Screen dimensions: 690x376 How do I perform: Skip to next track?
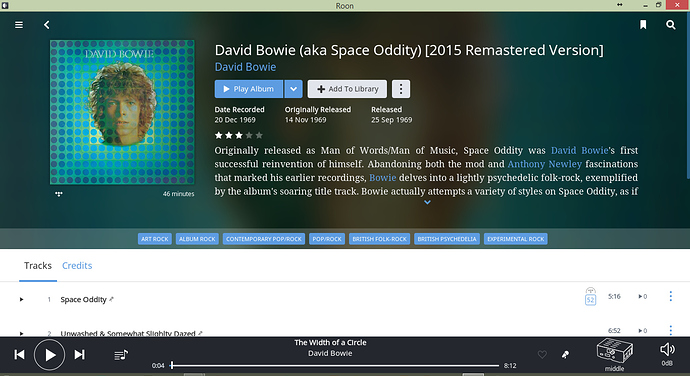coord(79,354)
